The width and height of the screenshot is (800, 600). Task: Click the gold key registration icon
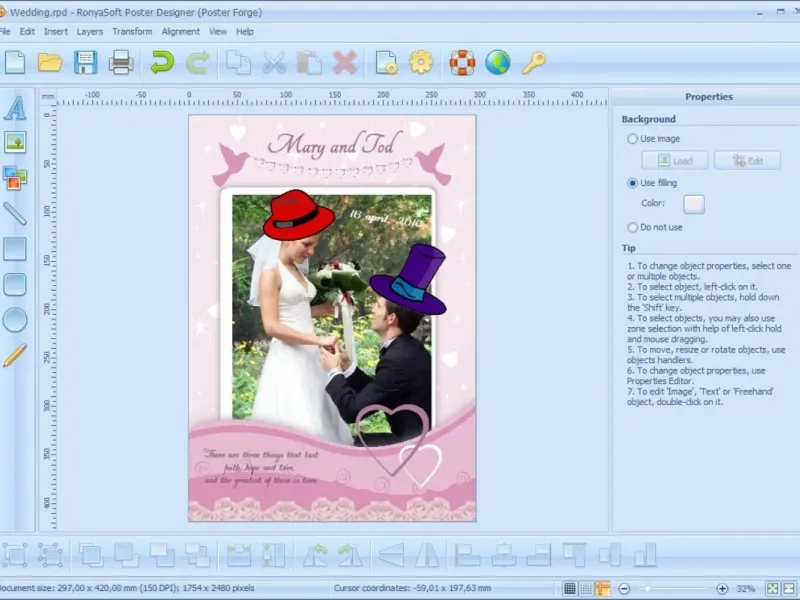click(534, 63)
